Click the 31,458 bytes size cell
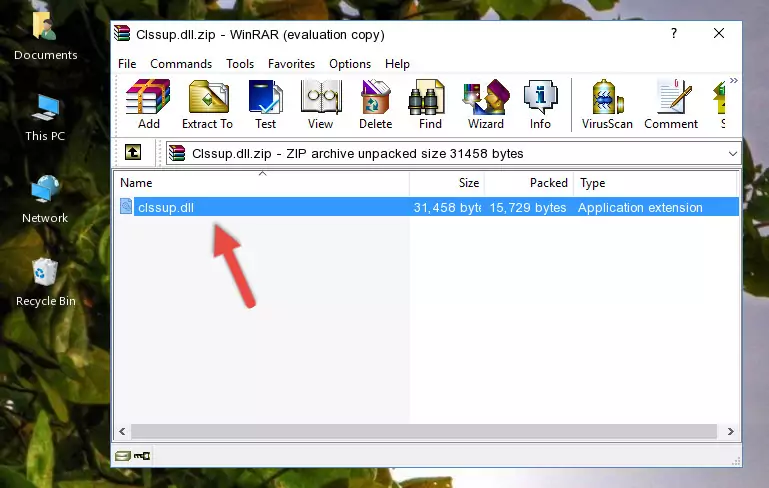This screenshot has height=488, width=769. (x=447, y=207)
